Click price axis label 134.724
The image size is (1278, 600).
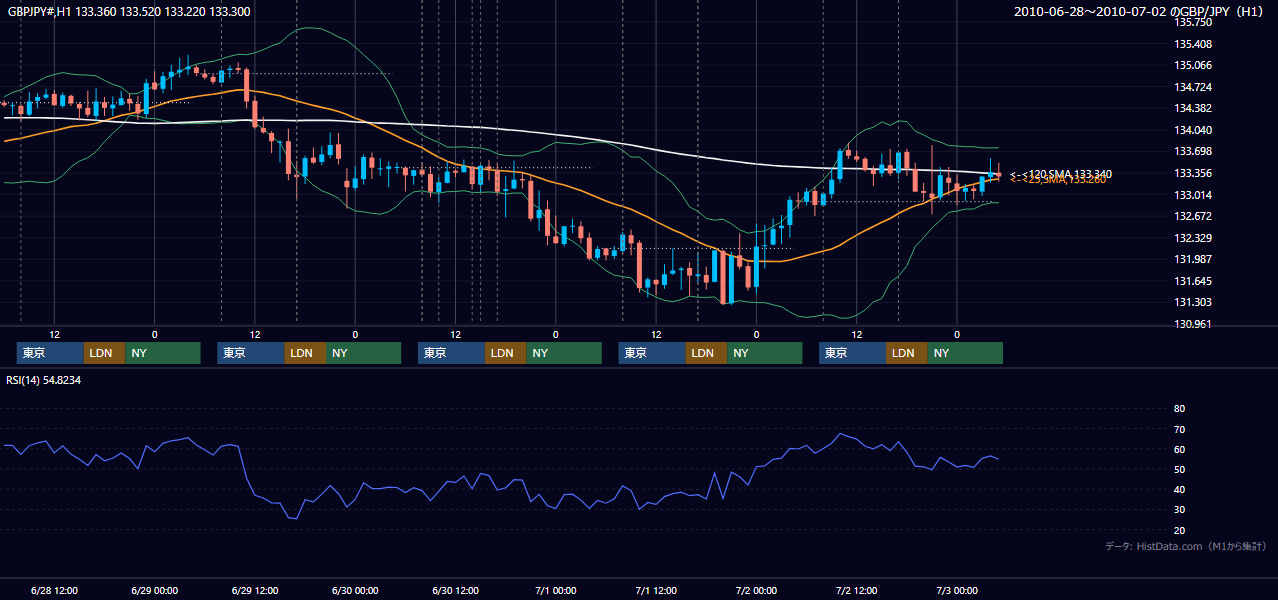coord(1193,87)
